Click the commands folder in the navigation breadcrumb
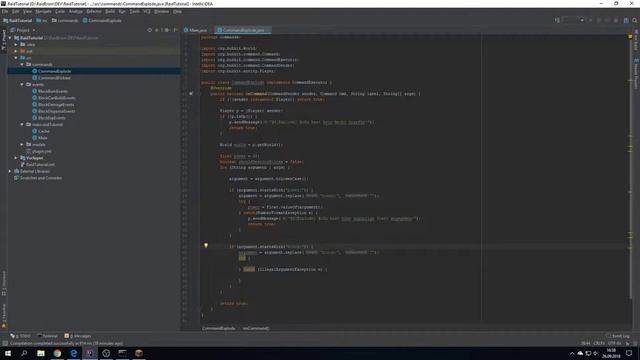The width and height of the screenshot is (640, 360). tap(65, 20)
